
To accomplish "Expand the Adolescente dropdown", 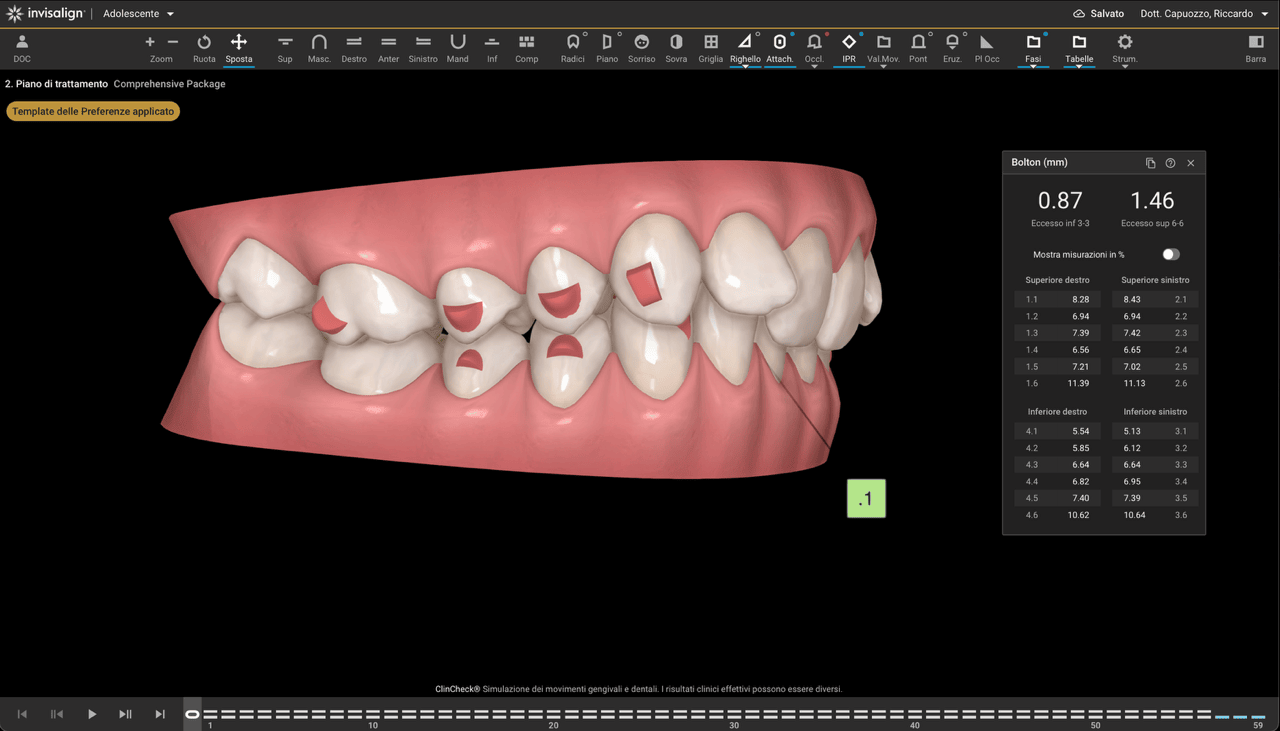I will pos(139,14).
